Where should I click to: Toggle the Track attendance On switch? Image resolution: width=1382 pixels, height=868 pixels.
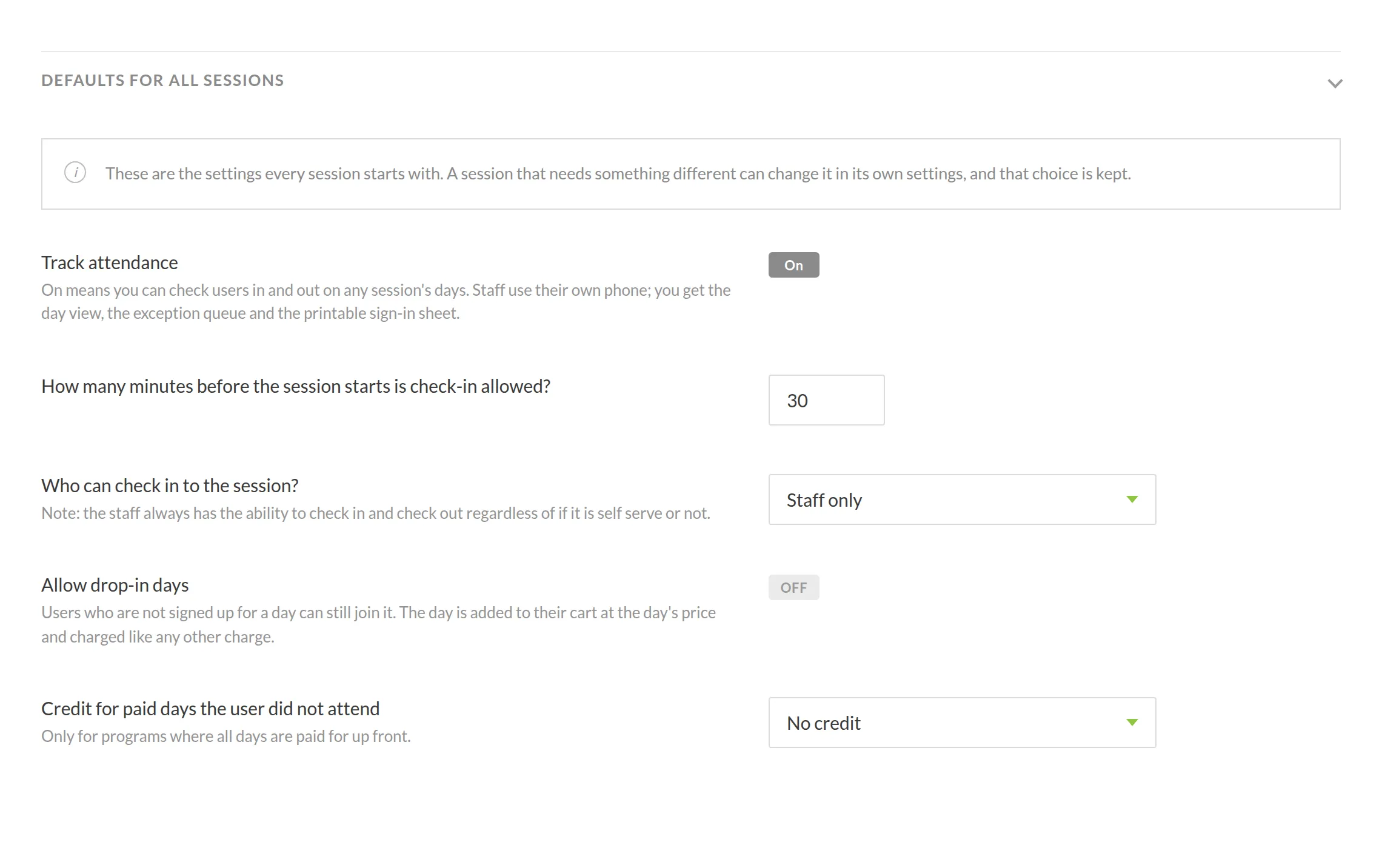click(793, 265)
